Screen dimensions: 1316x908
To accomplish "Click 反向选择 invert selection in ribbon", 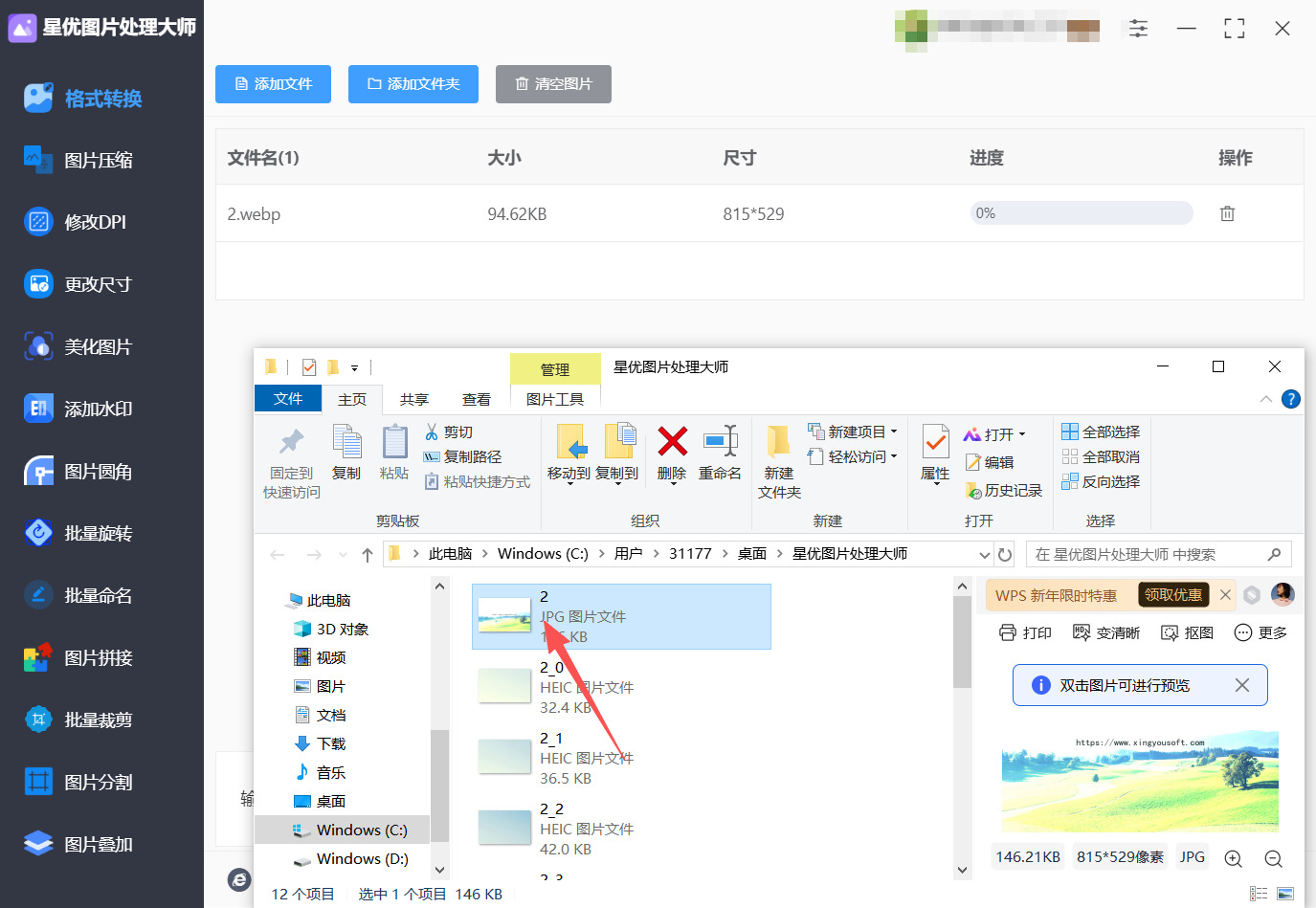I will [1101, 481].
